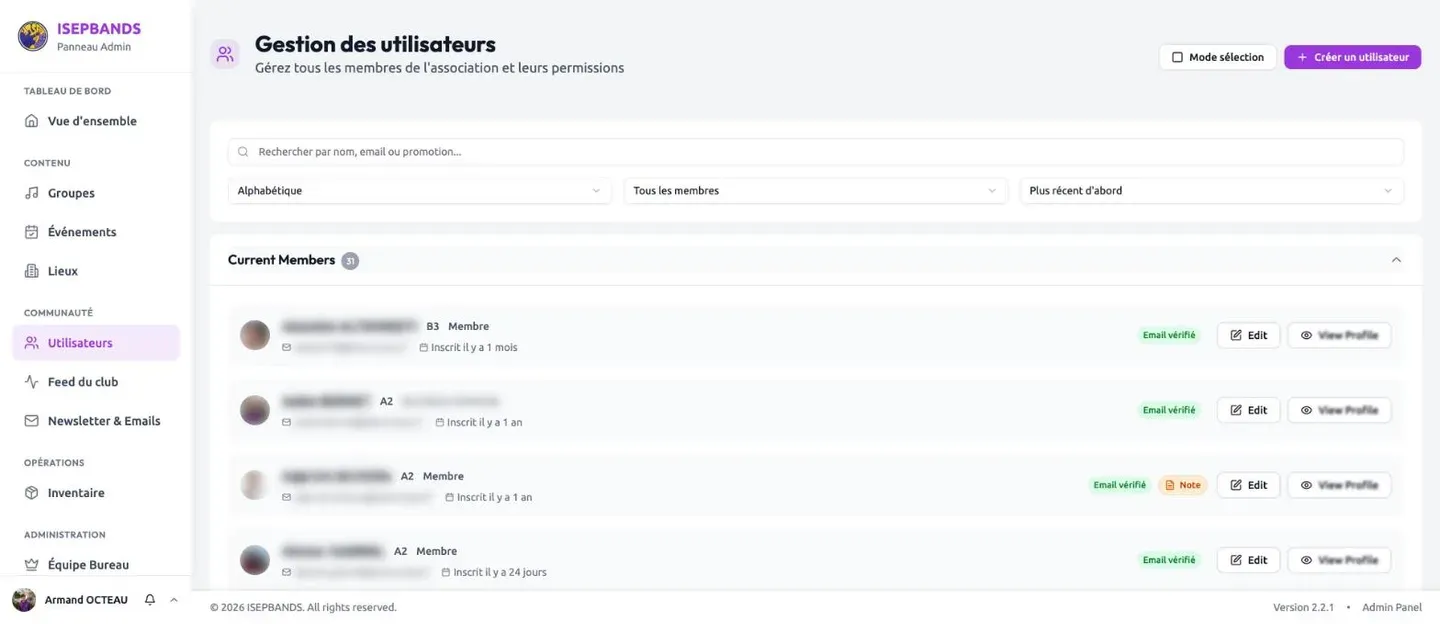Screen dimensions: 1440x624
Task: Click the Admin Panel footer text
Action: point(1392,607)
